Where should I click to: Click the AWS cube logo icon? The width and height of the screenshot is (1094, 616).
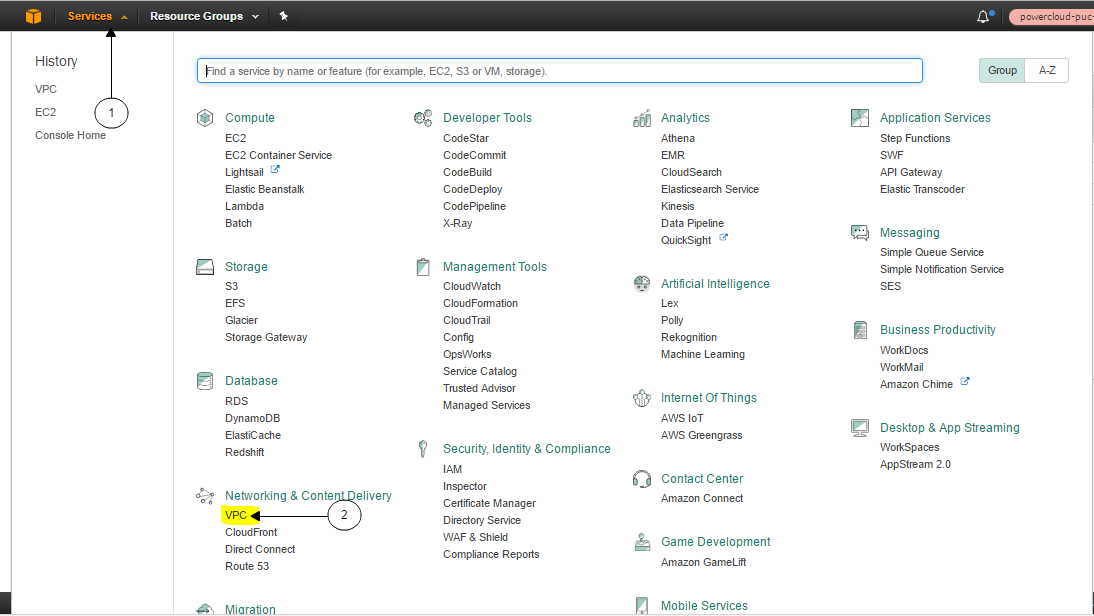[33, 16]
